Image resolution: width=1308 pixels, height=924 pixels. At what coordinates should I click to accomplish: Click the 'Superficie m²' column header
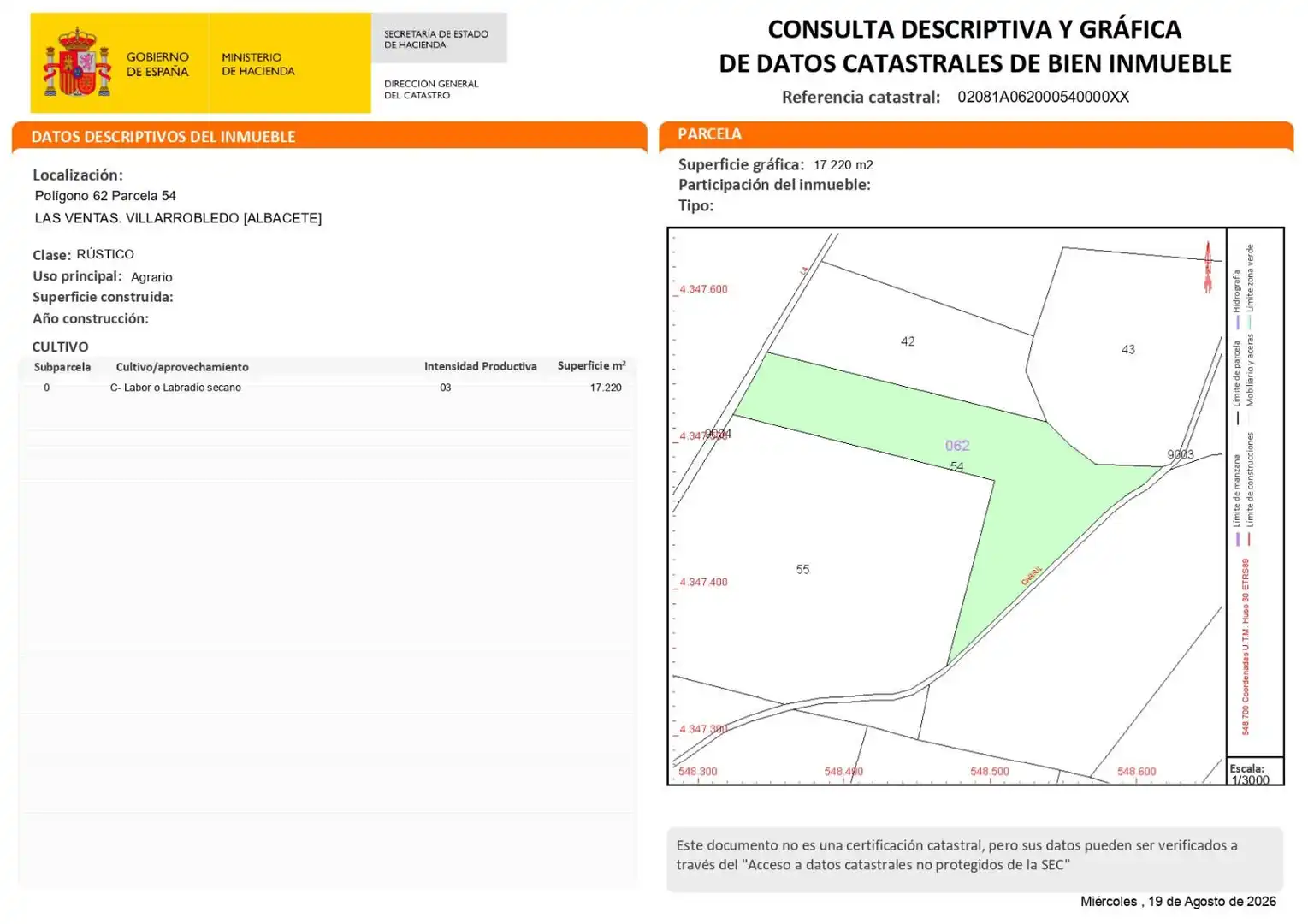(591, 365)
